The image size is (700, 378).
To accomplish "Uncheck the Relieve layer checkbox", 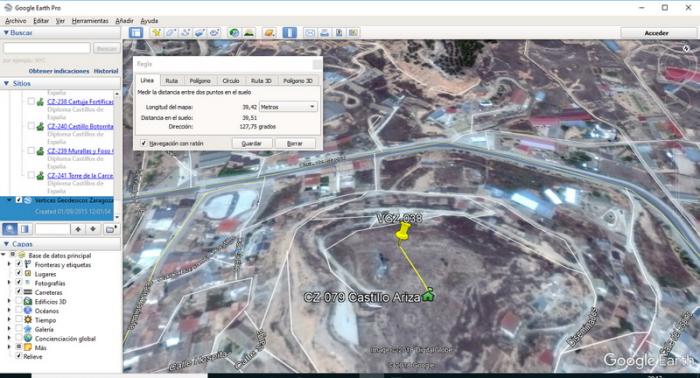I will 18,356.
